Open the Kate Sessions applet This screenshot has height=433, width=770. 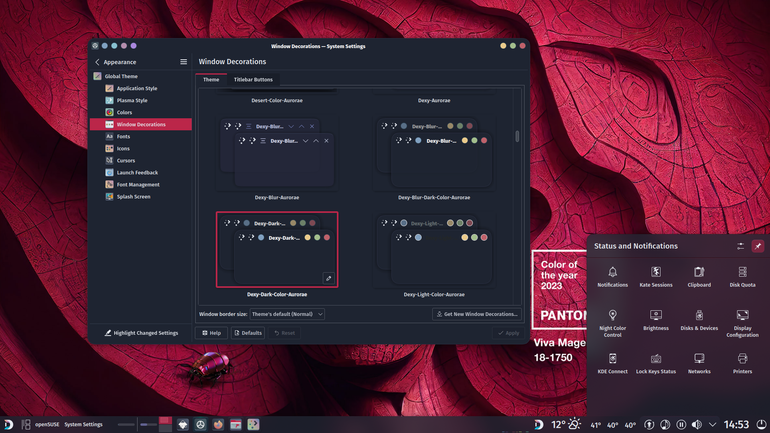click(656, 277)
